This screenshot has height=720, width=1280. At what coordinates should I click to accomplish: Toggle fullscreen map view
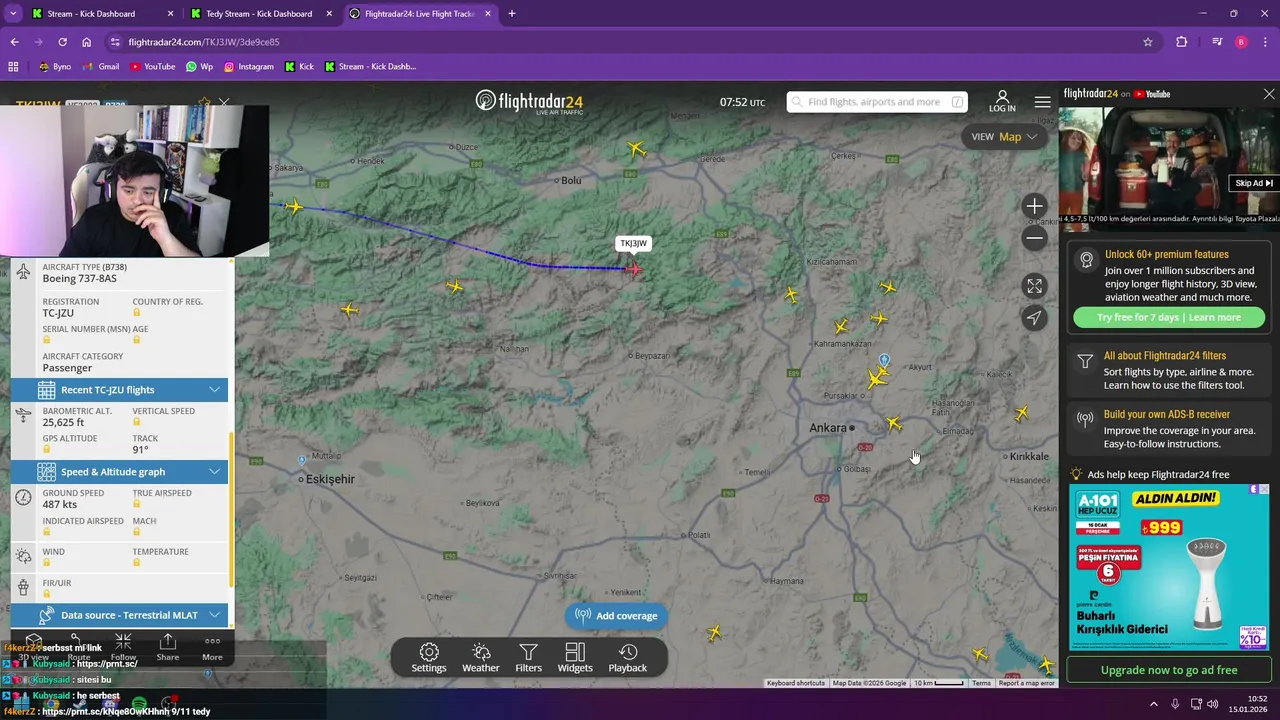click(1034, 287)
